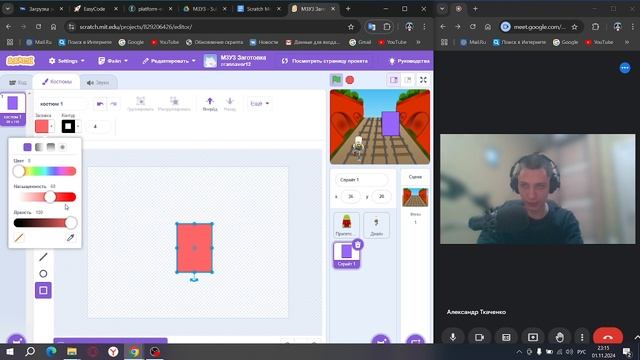
Task: Switch to the Sounds tab
Action: 98,82
